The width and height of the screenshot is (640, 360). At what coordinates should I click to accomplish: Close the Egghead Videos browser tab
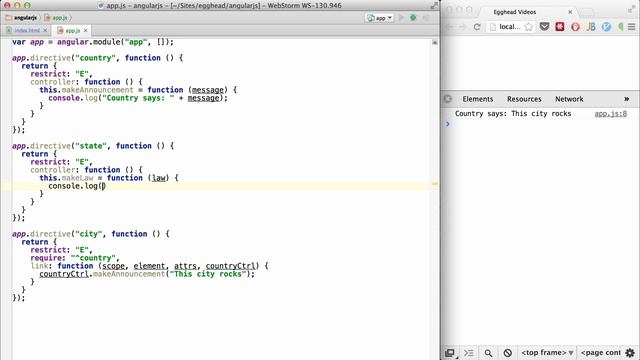(570, 12)
